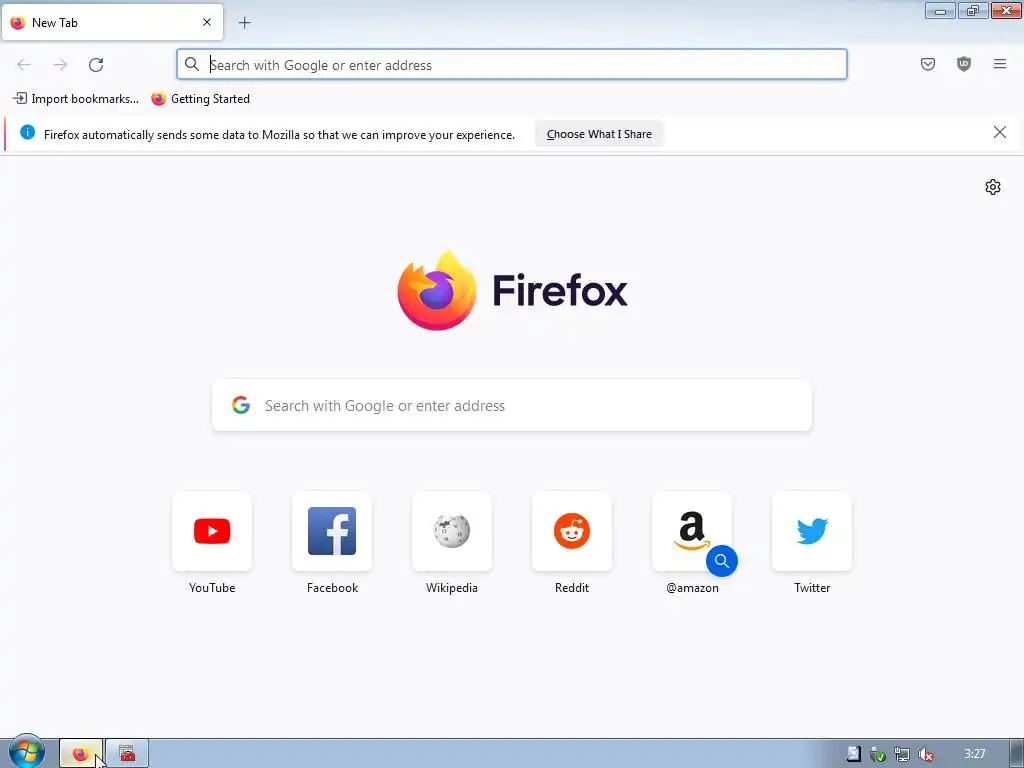Minimize the Firefox window

click(940, 10)
